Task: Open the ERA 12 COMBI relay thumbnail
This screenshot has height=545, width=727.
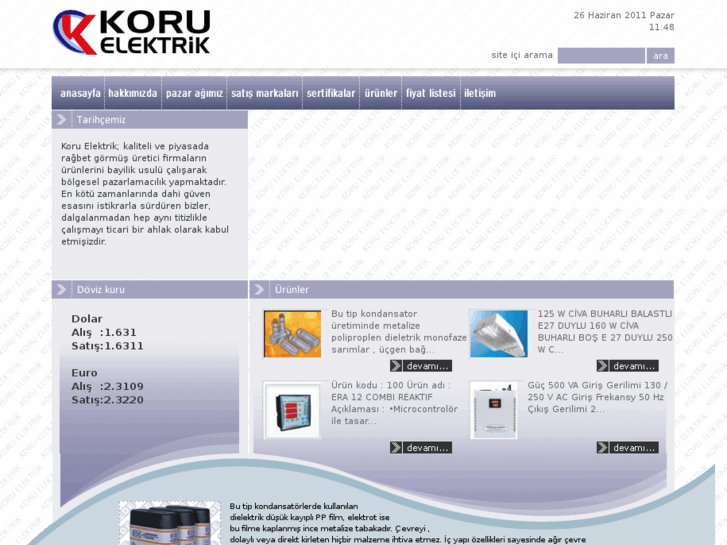Action: [292, 410]
